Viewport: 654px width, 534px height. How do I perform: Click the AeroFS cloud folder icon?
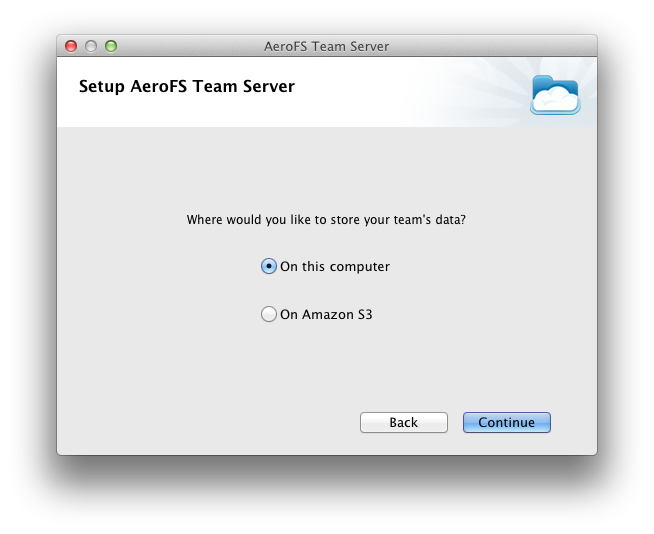coord(555,95)
